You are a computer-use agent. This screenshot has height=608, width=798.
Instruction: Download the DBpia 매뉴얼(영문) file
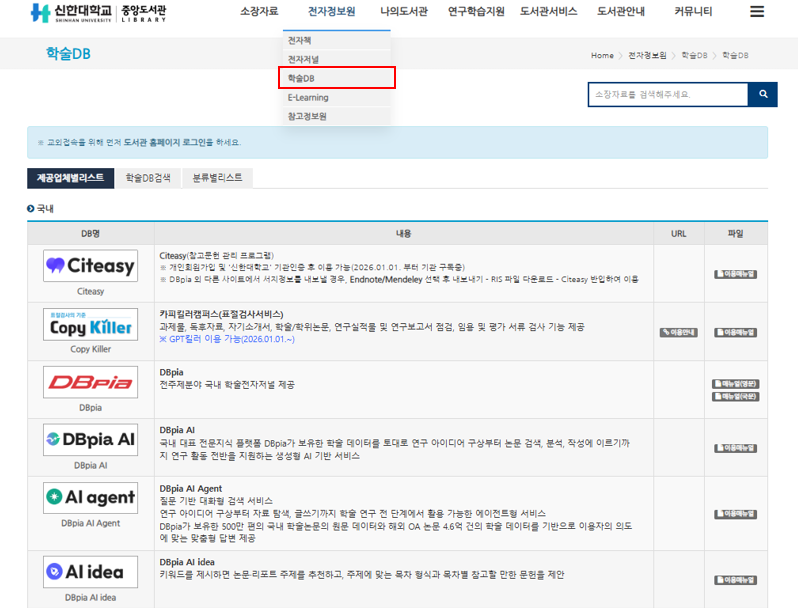tap(735, 384)
